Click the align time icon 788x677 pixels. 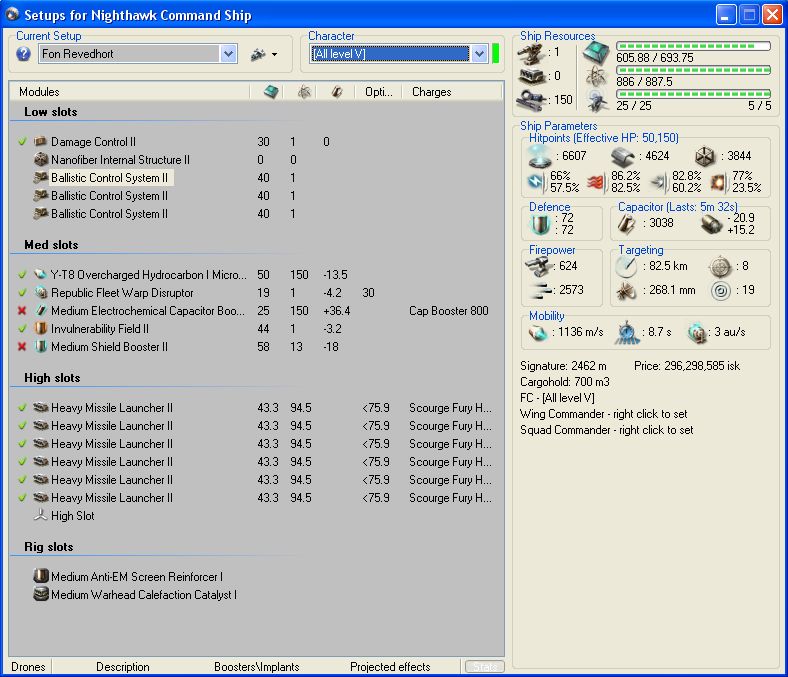click(627, 333)
